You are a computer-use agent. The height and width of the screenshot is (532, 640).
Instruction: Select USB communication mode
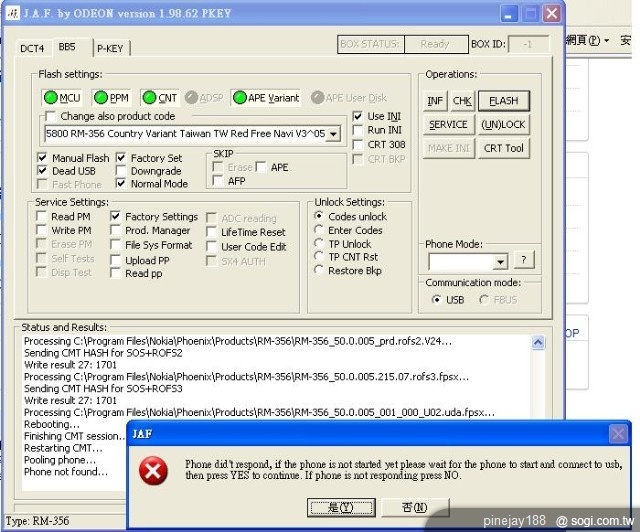pyautogui.click(x=436, y=300)
